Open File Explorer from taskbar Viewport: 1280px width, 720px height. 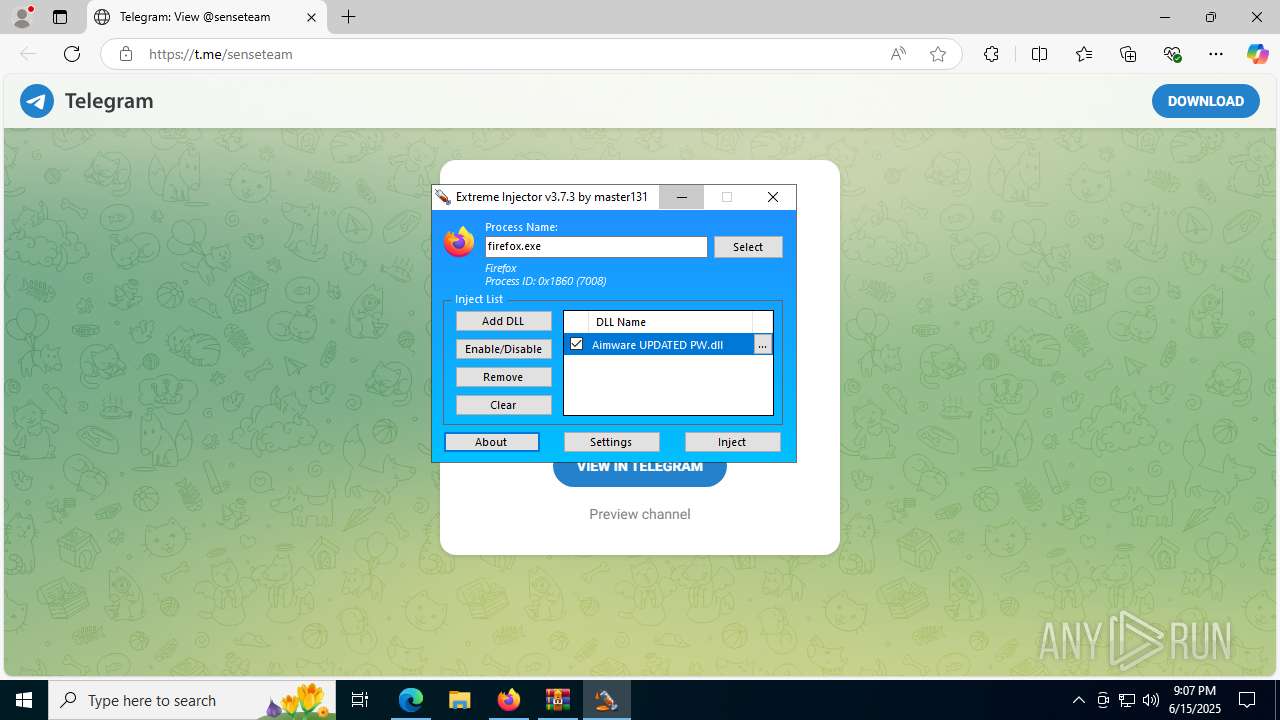(x=459, y=700)
